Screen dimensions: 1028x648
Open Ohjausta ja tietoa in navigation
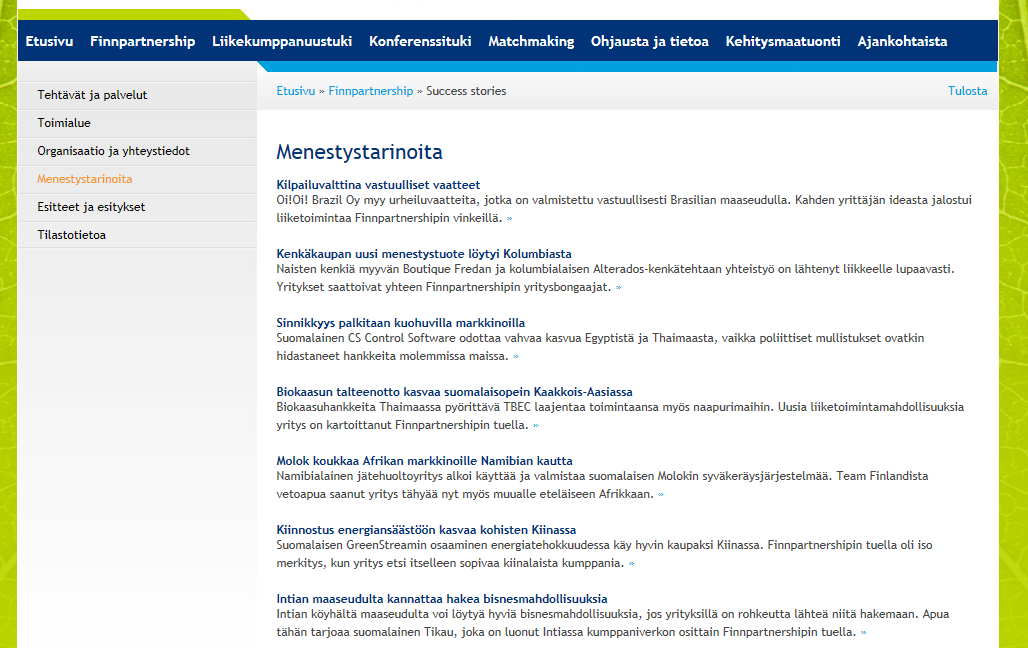[x=650, y=41]
